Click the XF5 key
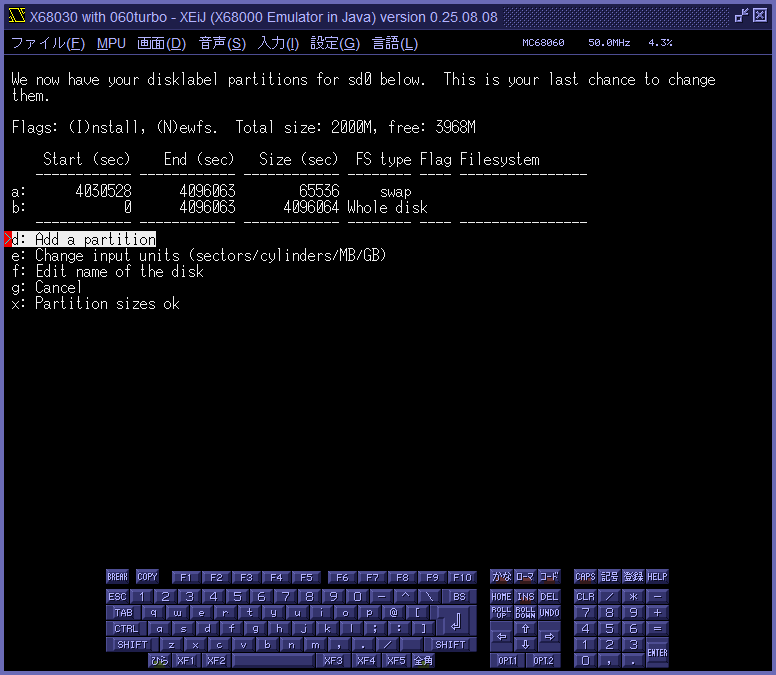The height and width of the screenshot is (675, 776). (x=396, y=660)
